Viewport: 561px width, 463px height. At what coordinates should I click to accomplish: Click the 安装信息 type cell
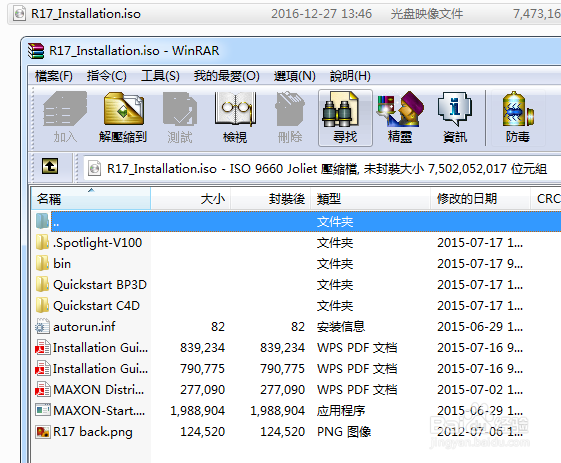[x=341, y=326]
